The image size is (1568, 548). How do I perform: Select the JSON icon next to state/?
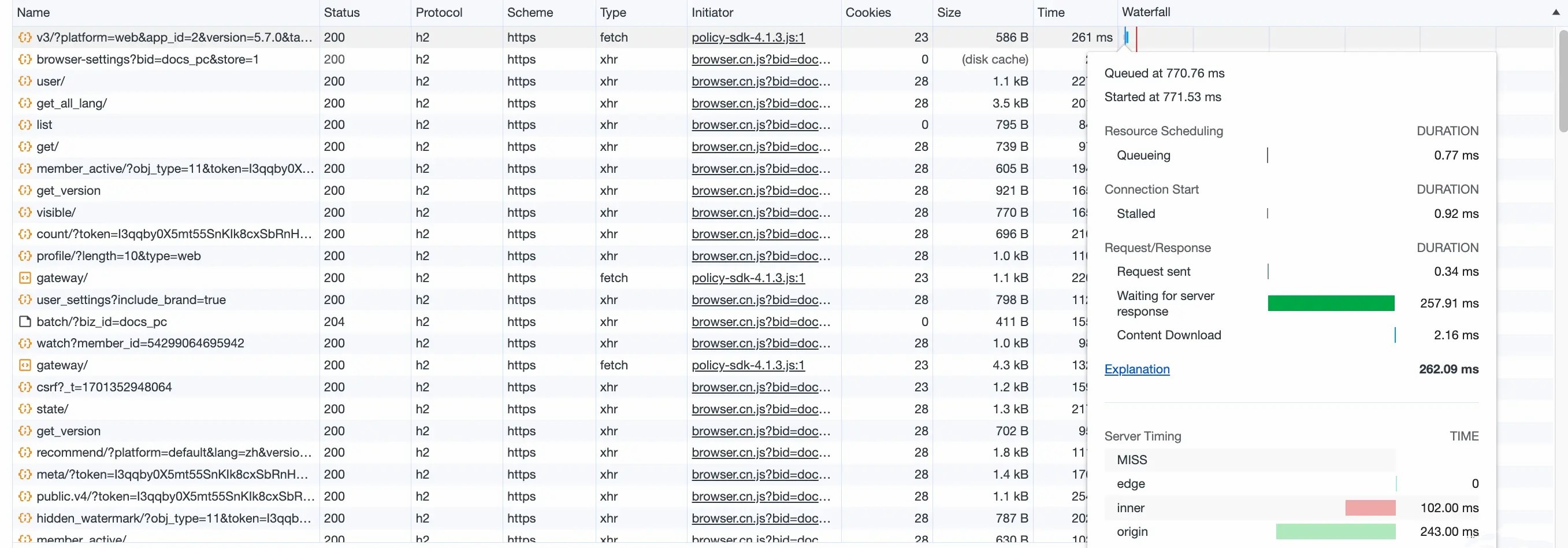pyautogui.click(x=24, y=409)
